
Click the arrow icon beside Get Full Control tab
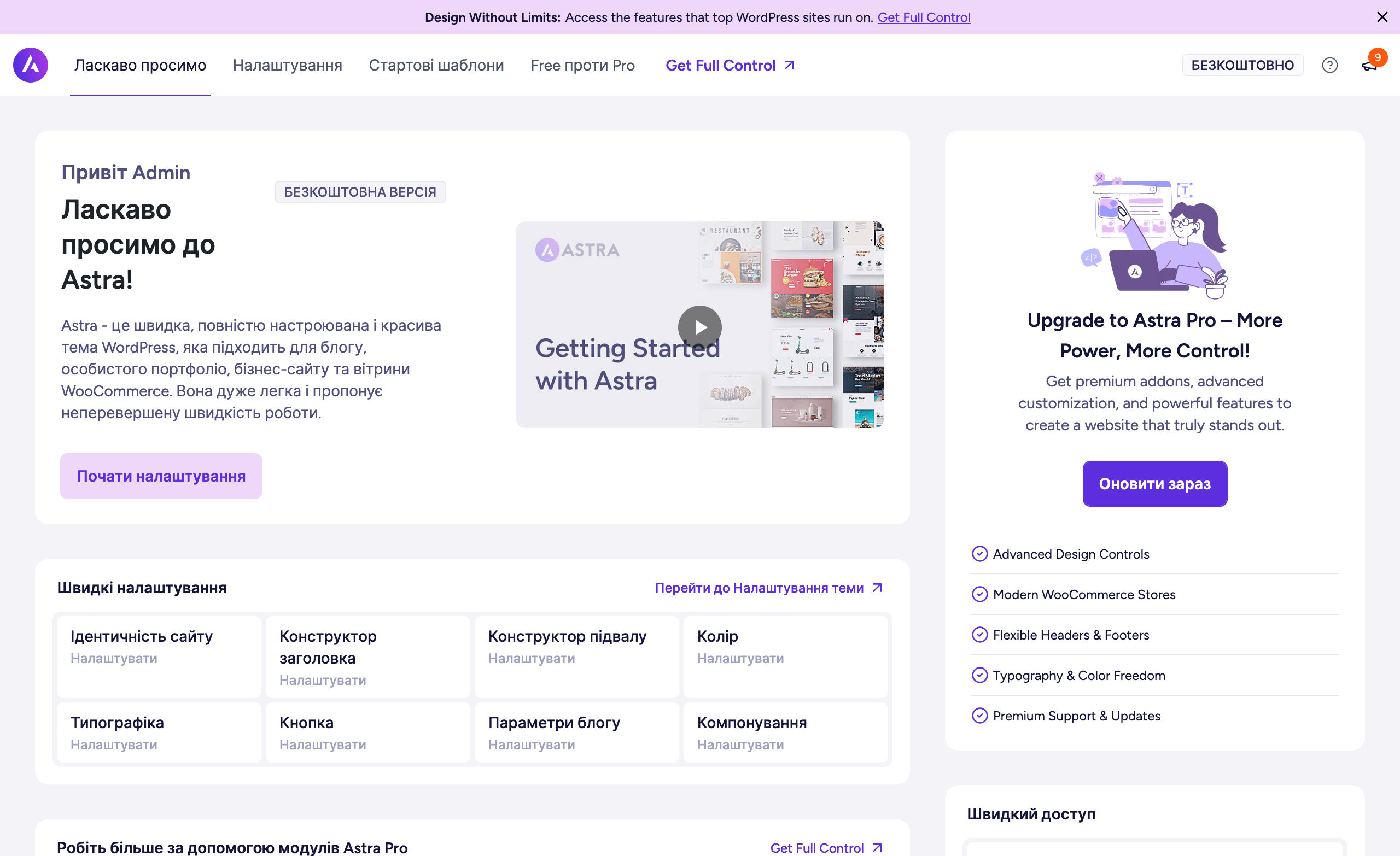pyautogui.click(x=789, y=66)
